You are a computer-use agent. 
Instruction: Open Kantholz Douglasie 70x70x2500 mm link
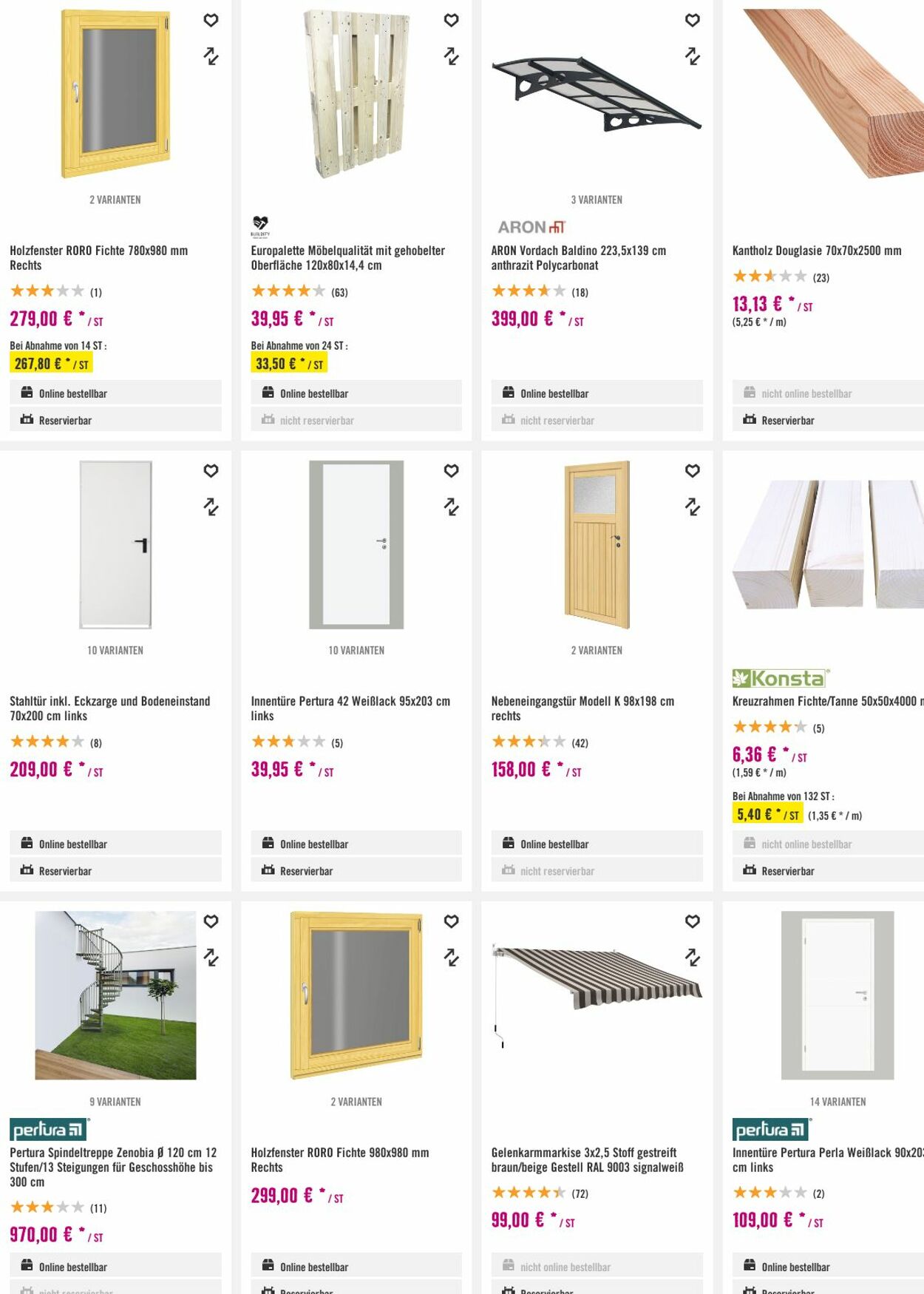tap(816, 251)
